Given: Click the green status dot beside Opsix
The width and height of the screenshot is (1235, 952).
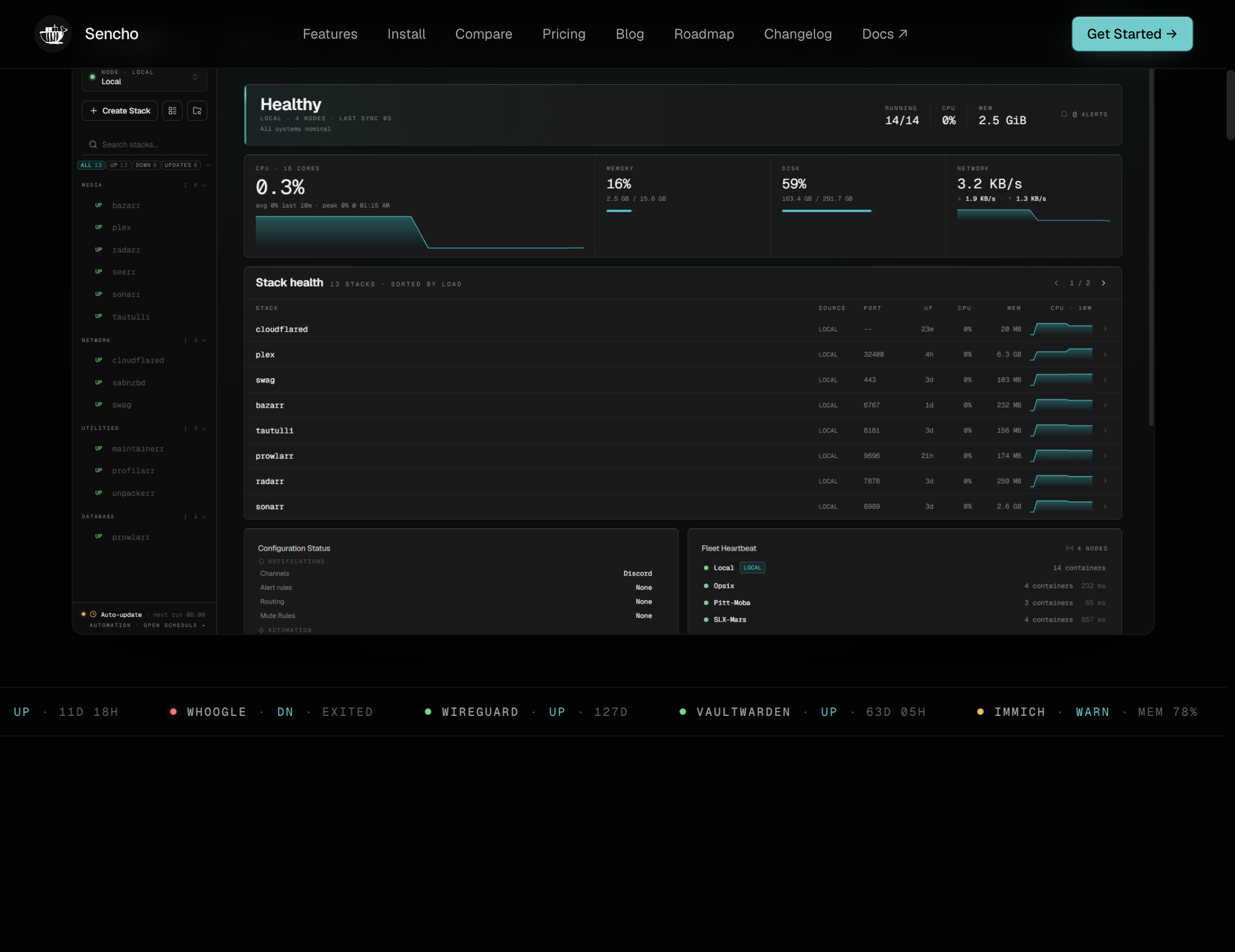Looking at the screenshot, I should [706, 586].
